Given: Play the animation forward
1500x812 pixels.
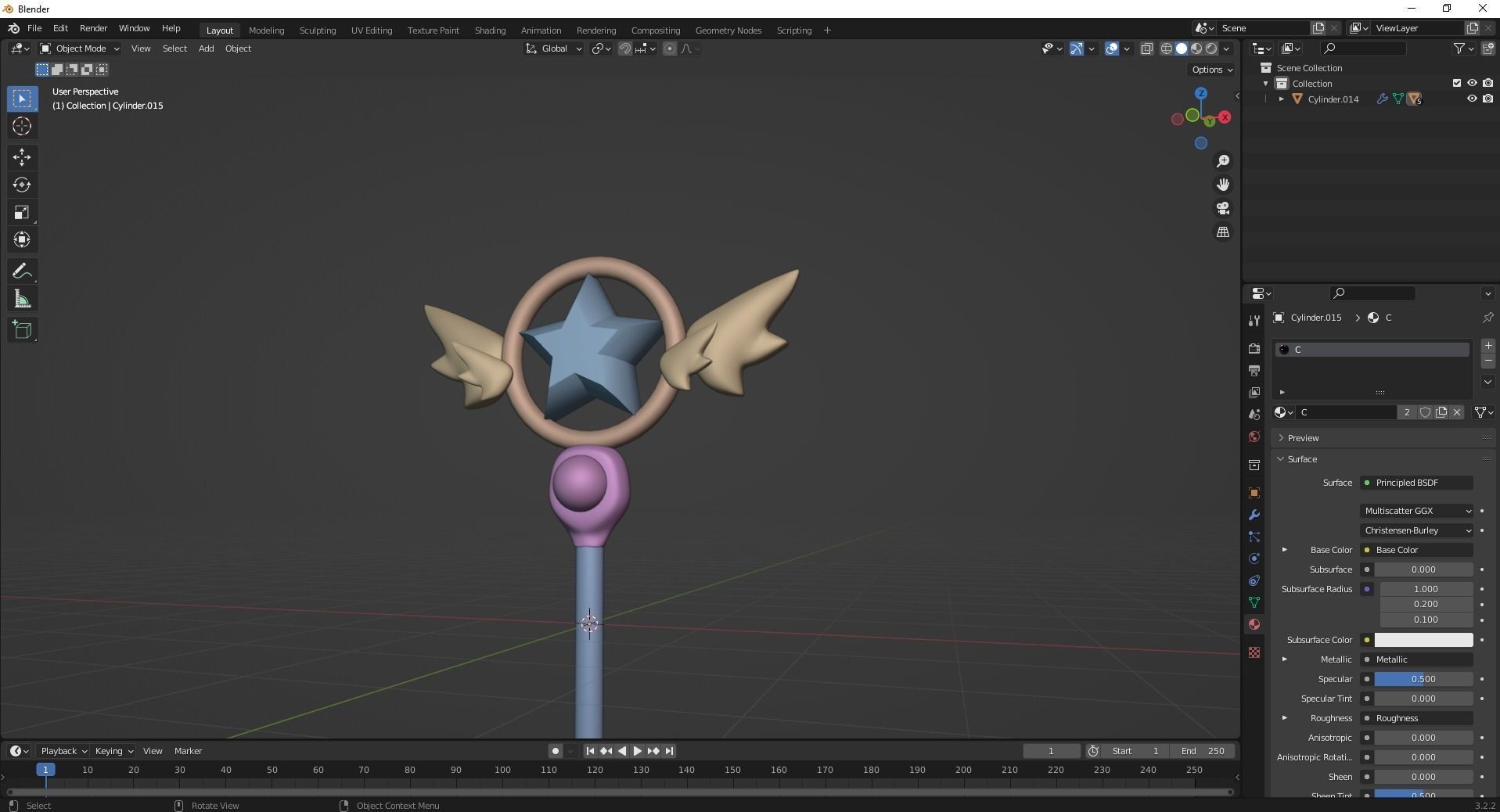Looking at the screenshot, I should pos(638,751).
